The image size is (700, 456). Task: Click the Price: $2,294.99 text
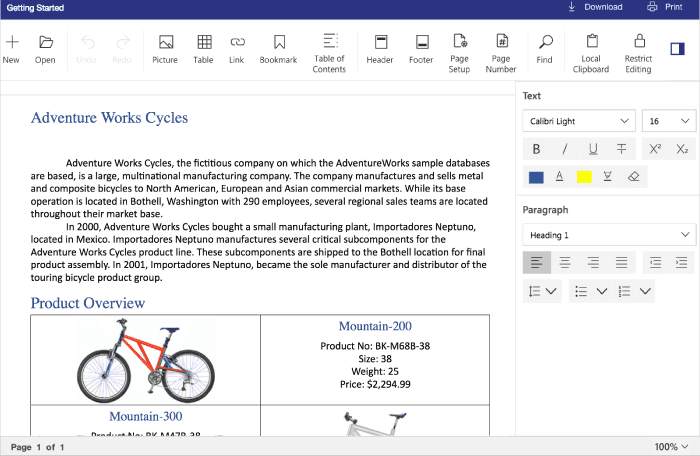point(375,385)
